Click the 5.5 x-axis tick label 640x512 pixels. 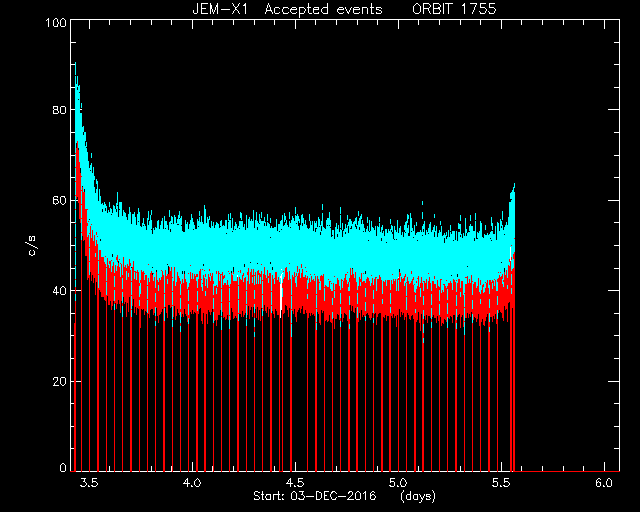point(501,483)
